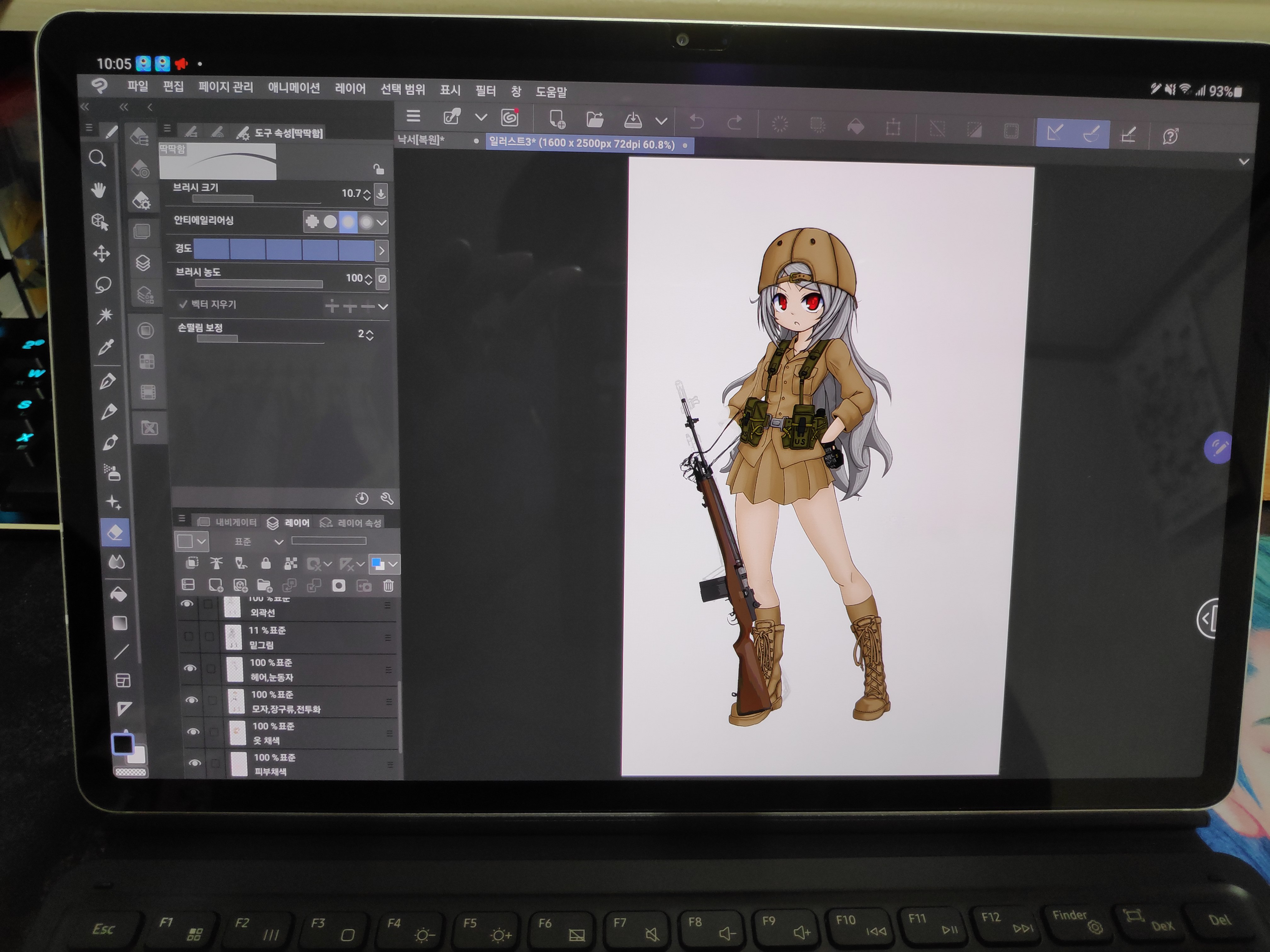The height and width of the screenshot is (952, 1270).
Task: Reset tool properties to initial settings
Action: [362, 498]
